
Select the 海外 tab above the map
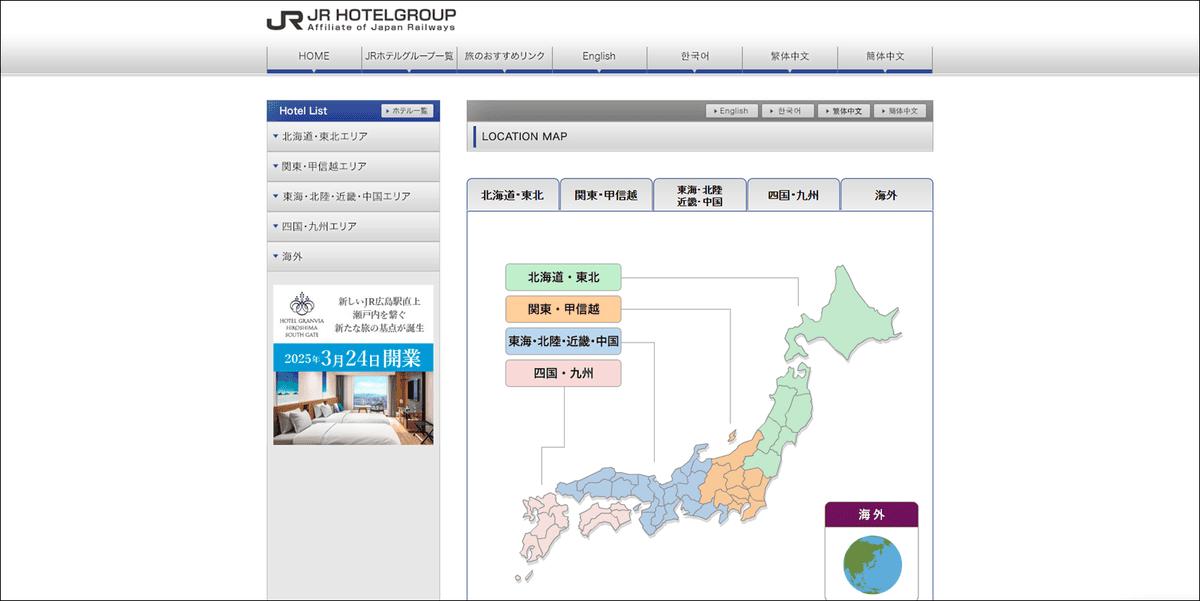click(886, 195)
